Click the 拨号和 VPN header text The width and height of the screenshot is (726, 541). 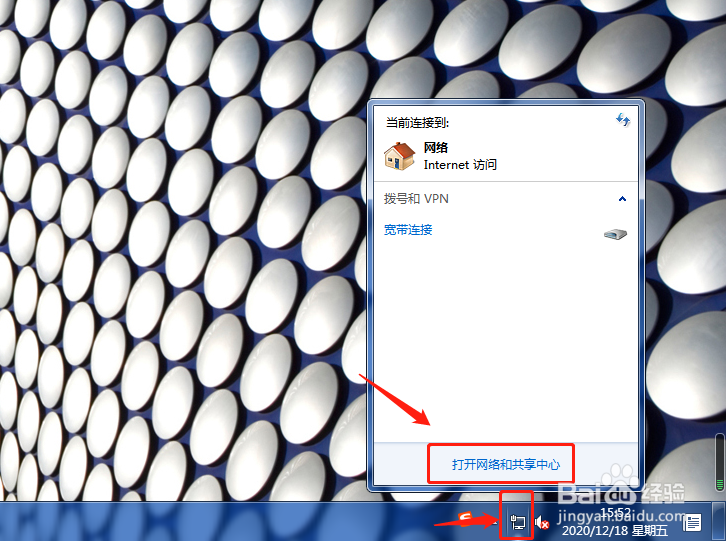tap(416, 199)
